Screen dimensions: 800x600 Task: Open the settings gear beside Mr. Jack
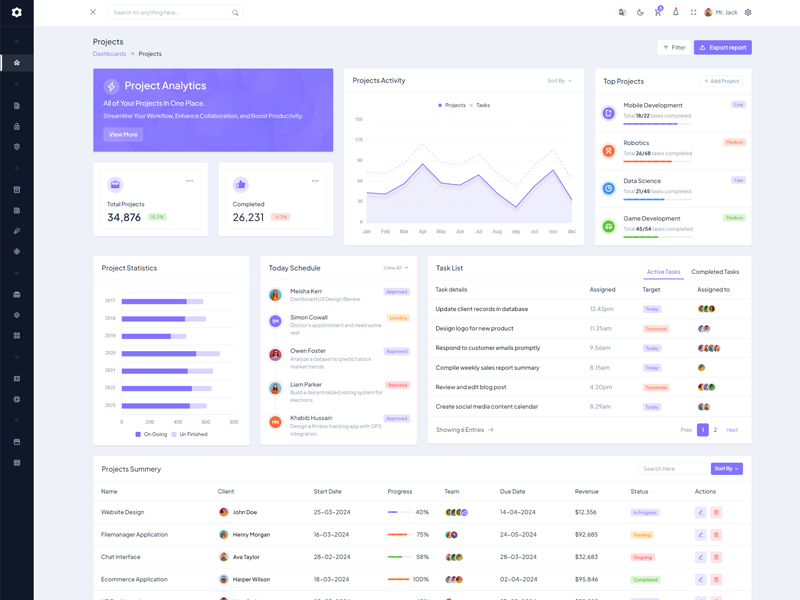748,13
